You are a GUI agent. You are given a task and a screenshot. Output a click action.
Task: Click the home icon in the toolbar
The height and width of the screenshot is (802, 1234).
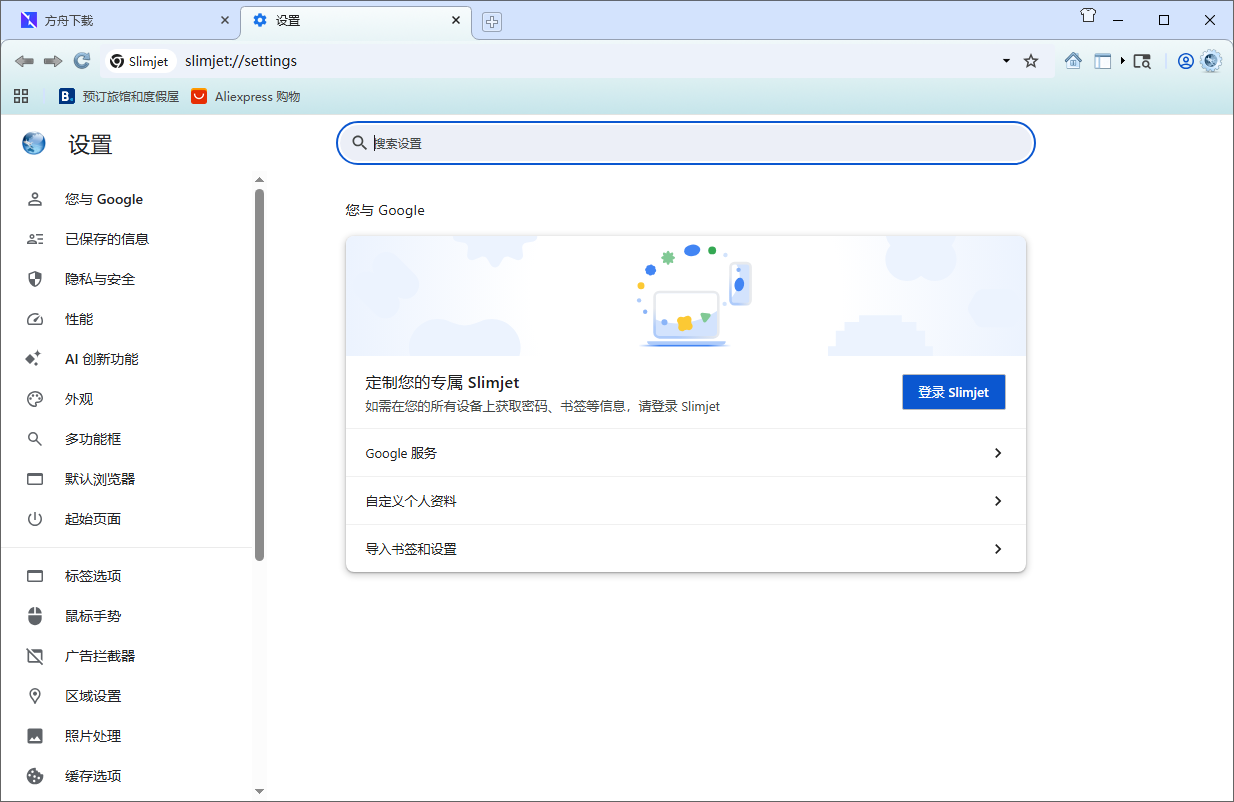tap(1073, 61)
